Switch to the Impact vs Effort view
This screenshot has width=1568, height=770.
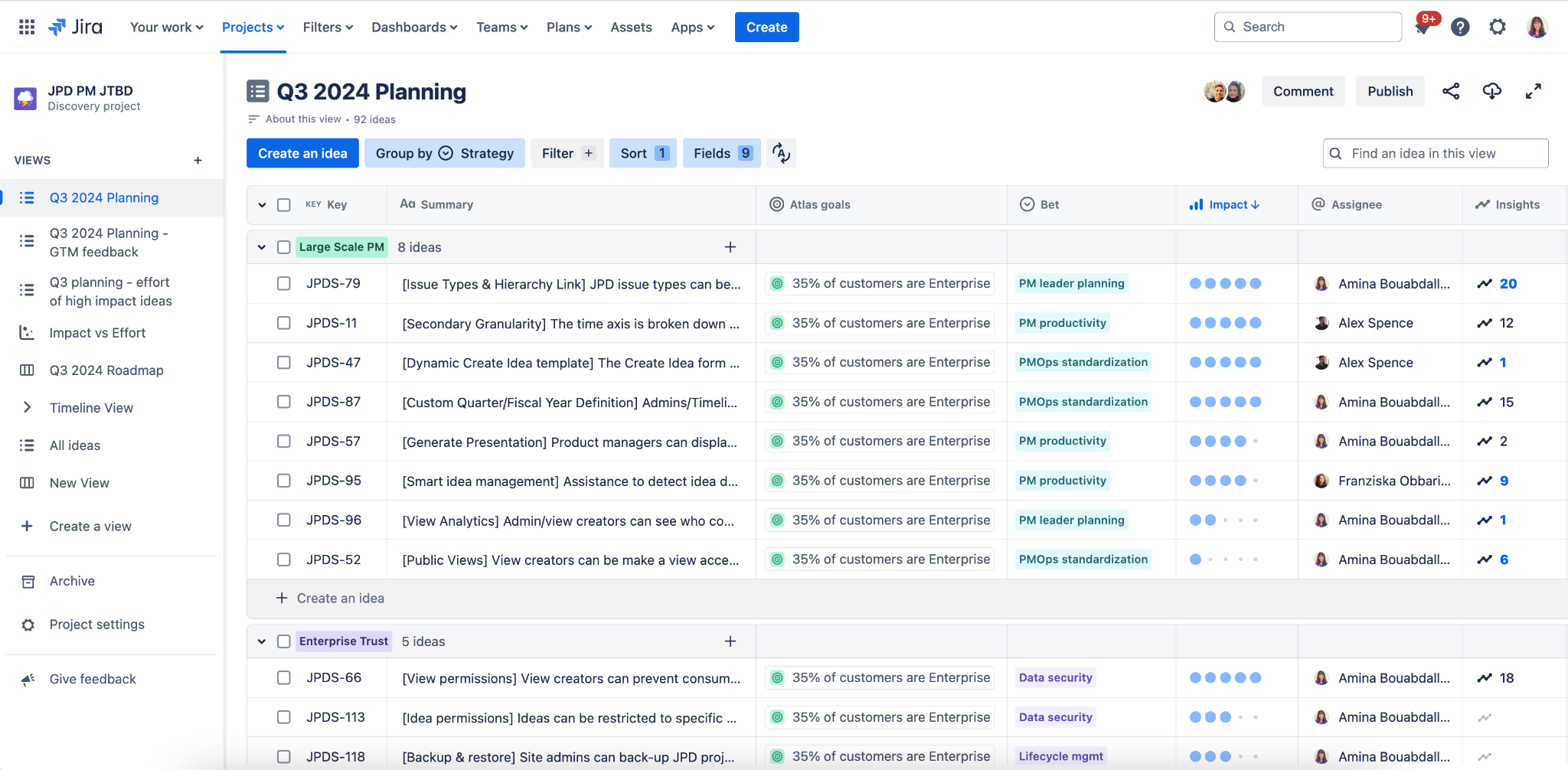point(97,333)
